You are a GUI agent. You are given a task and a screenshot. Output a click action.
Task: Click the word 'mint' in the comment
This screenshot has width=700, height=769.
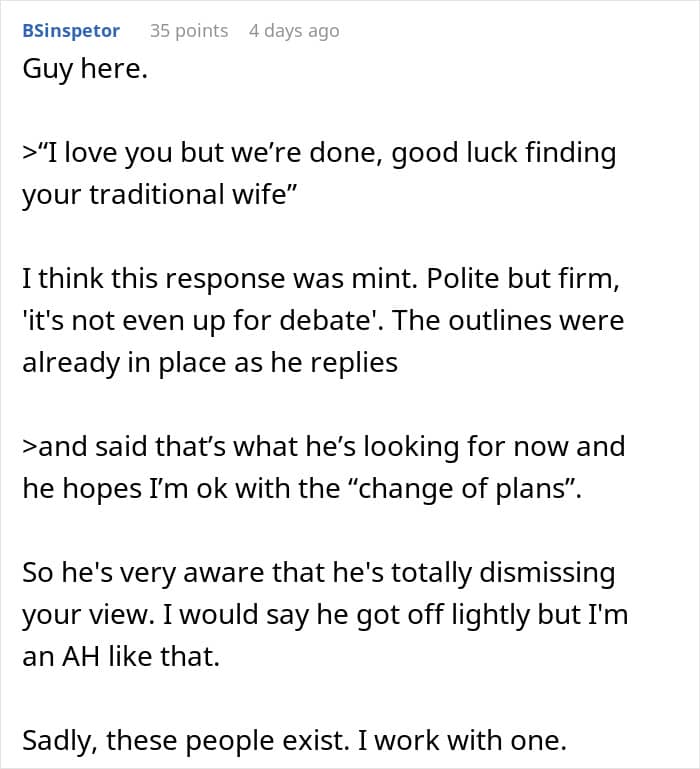coord(388,279)
